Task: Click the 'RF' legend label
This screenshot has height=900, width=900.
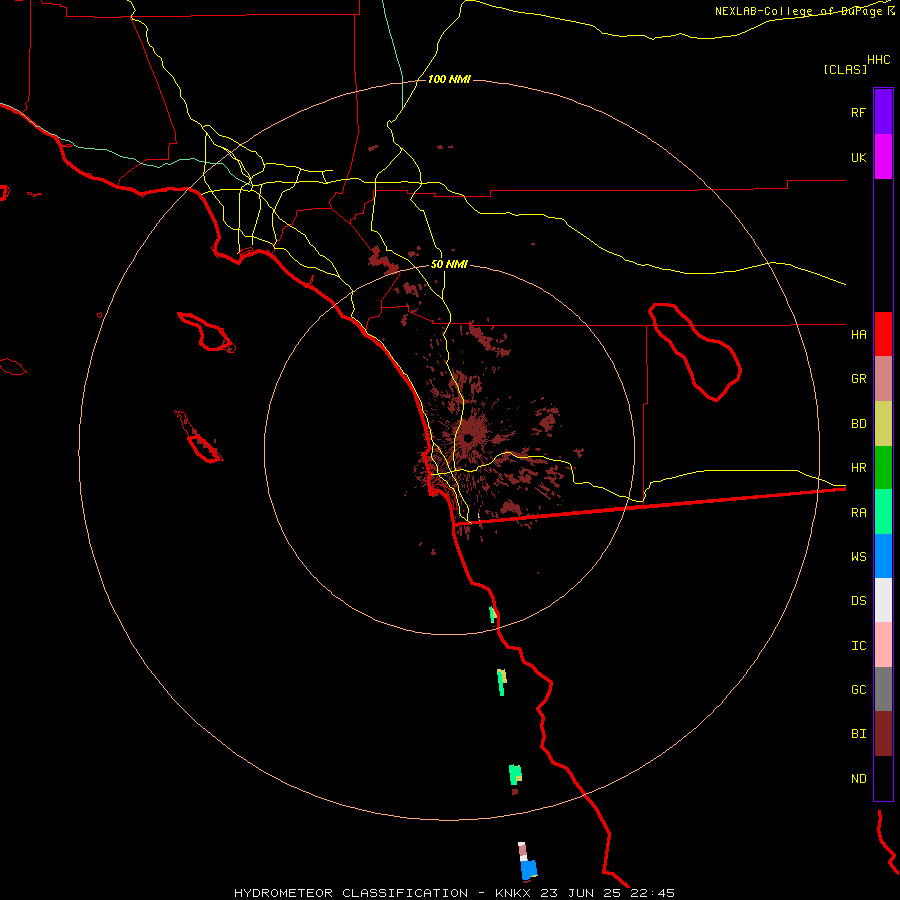Action: (x=858, y=112)
